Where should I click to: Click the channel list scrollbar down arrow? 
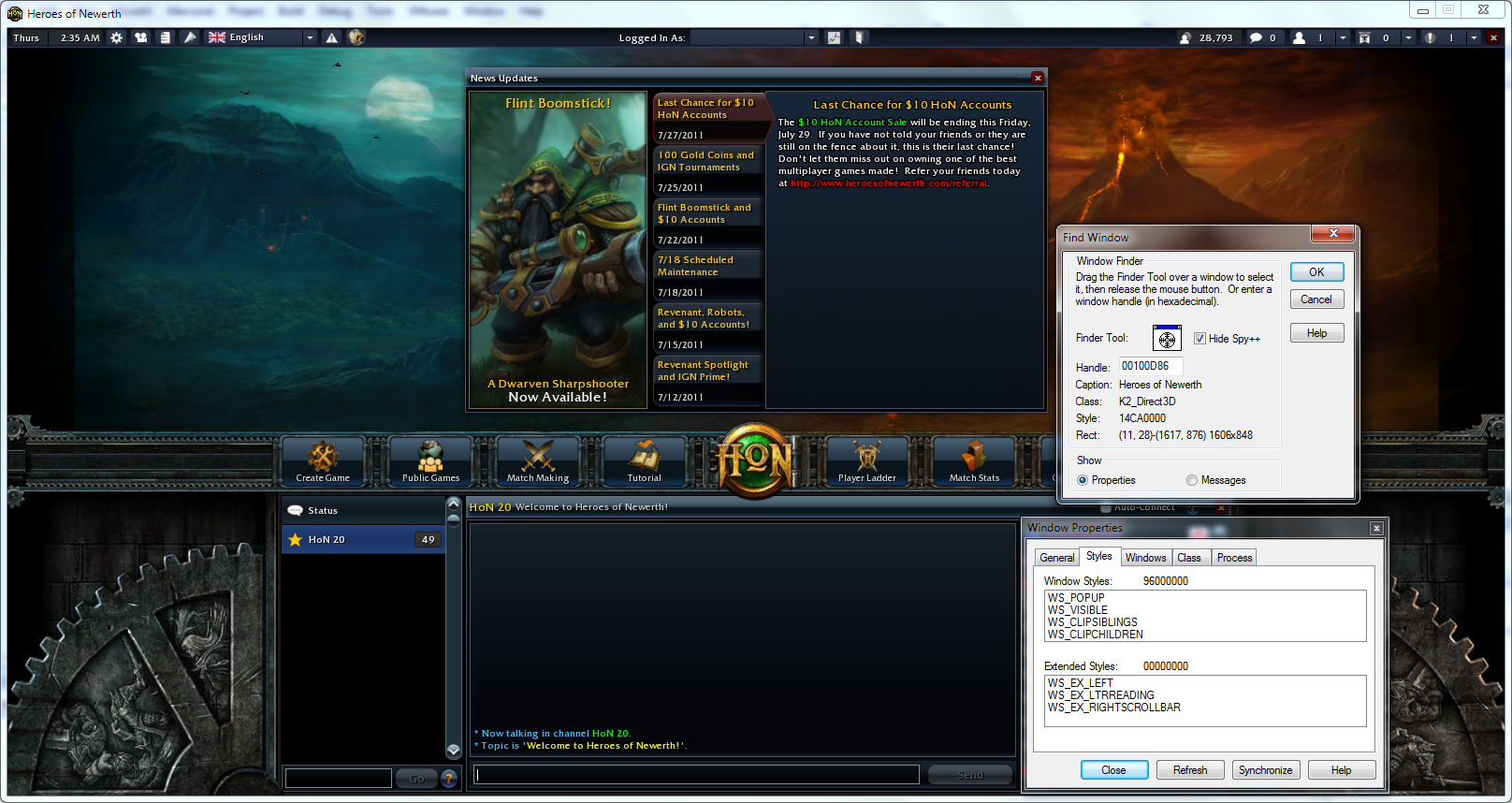tap(454, 751)
